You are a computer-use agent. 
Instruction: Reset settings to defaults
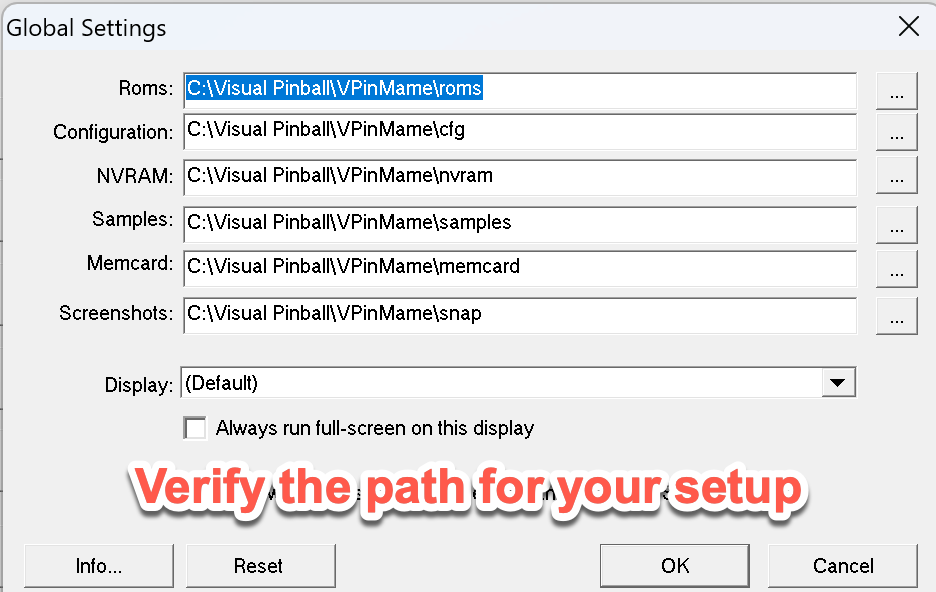pyautogui.click(x=260, y=565)
